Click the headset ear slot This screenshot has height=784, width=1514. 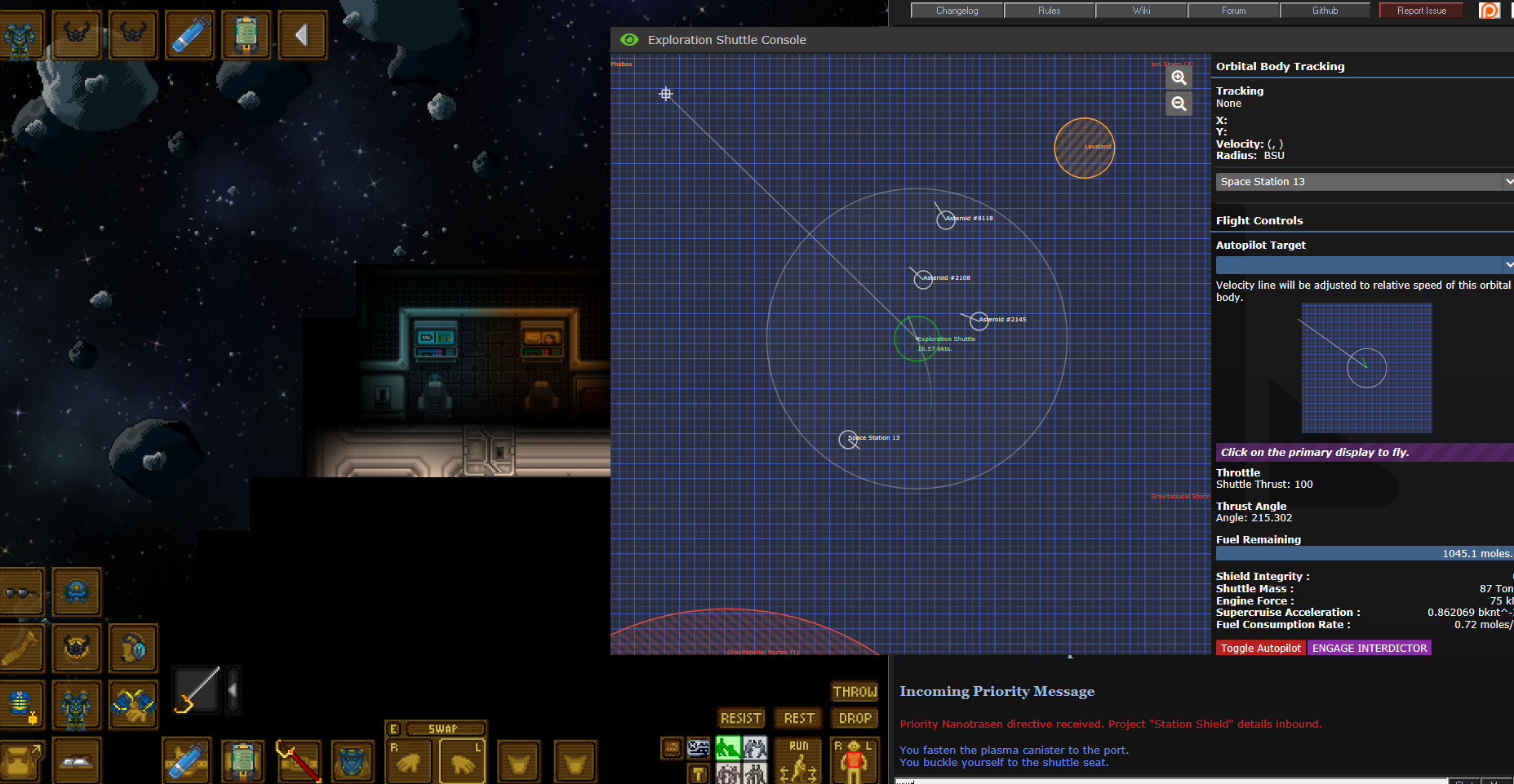pos(133,649)
